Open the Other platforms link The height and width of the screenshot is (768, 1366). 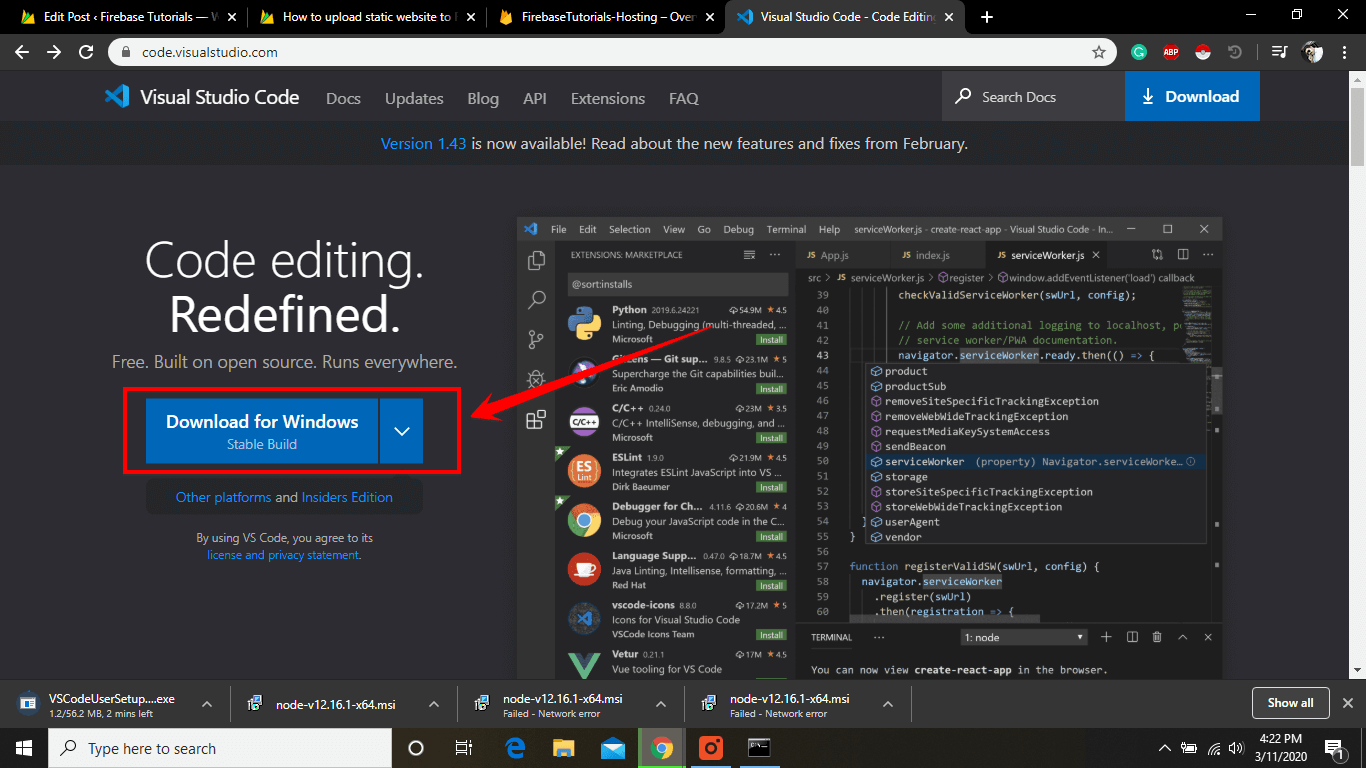(223, 497)
